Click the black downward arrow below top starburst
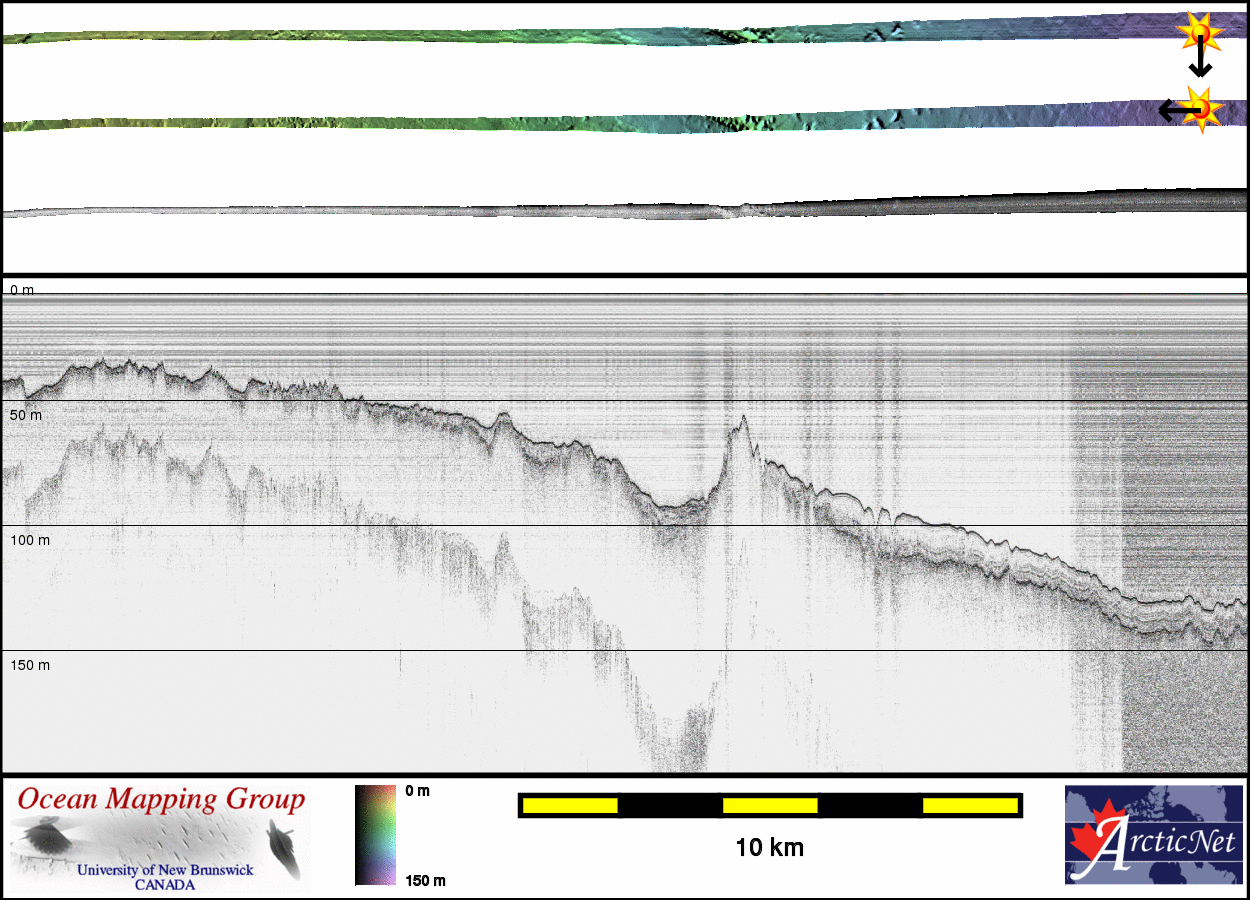The width and height of the screenshot is (1250, 900). point(1200,64)
